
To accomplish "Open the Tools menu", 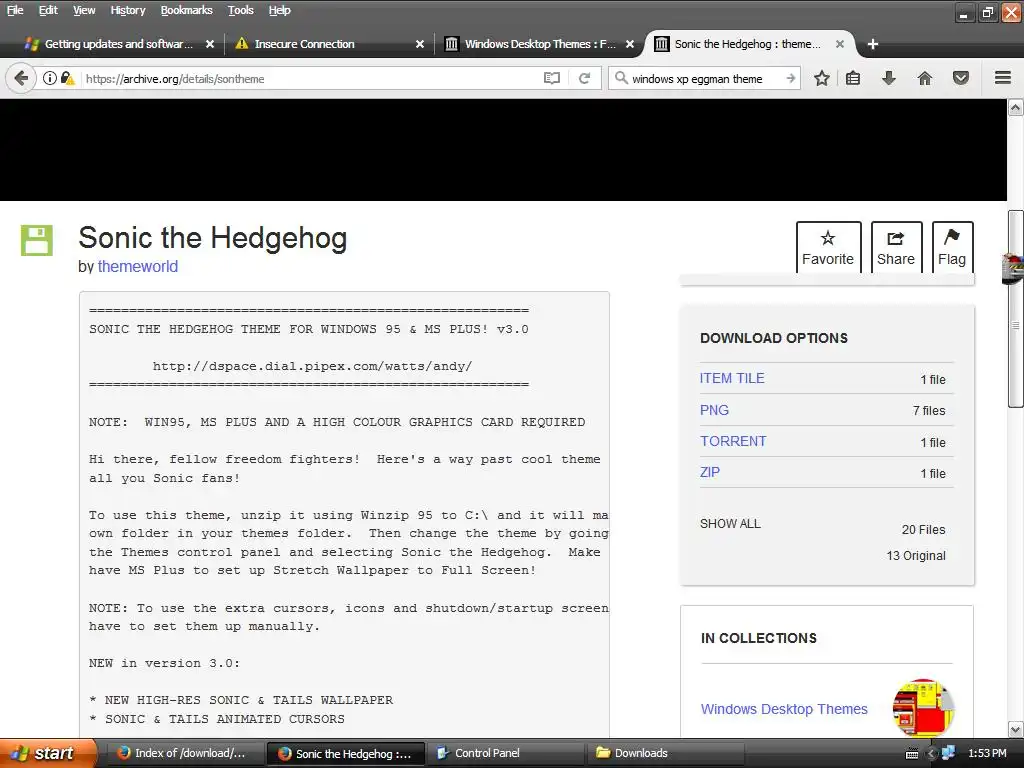I will (240, 10).
